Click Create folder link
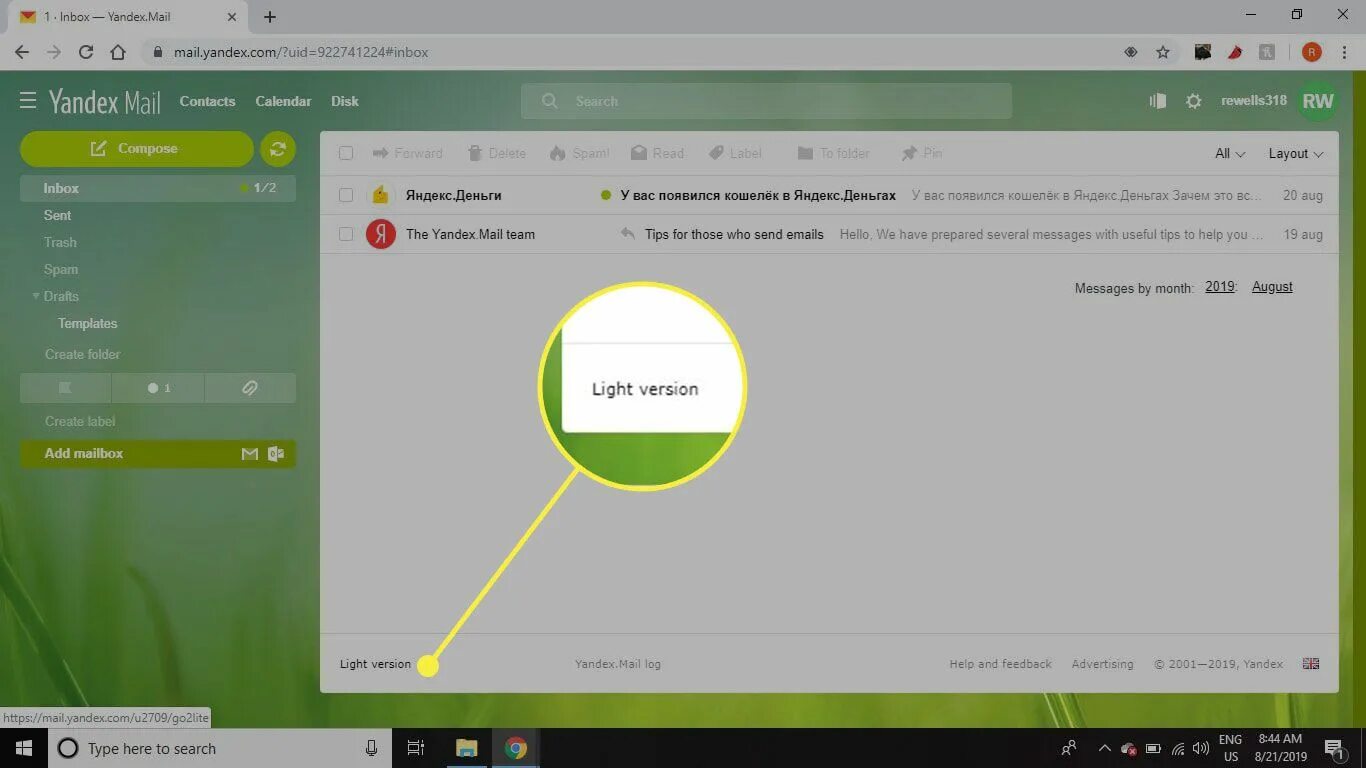This screenshot has width=1366, height=768. click(x=82, y=354)
